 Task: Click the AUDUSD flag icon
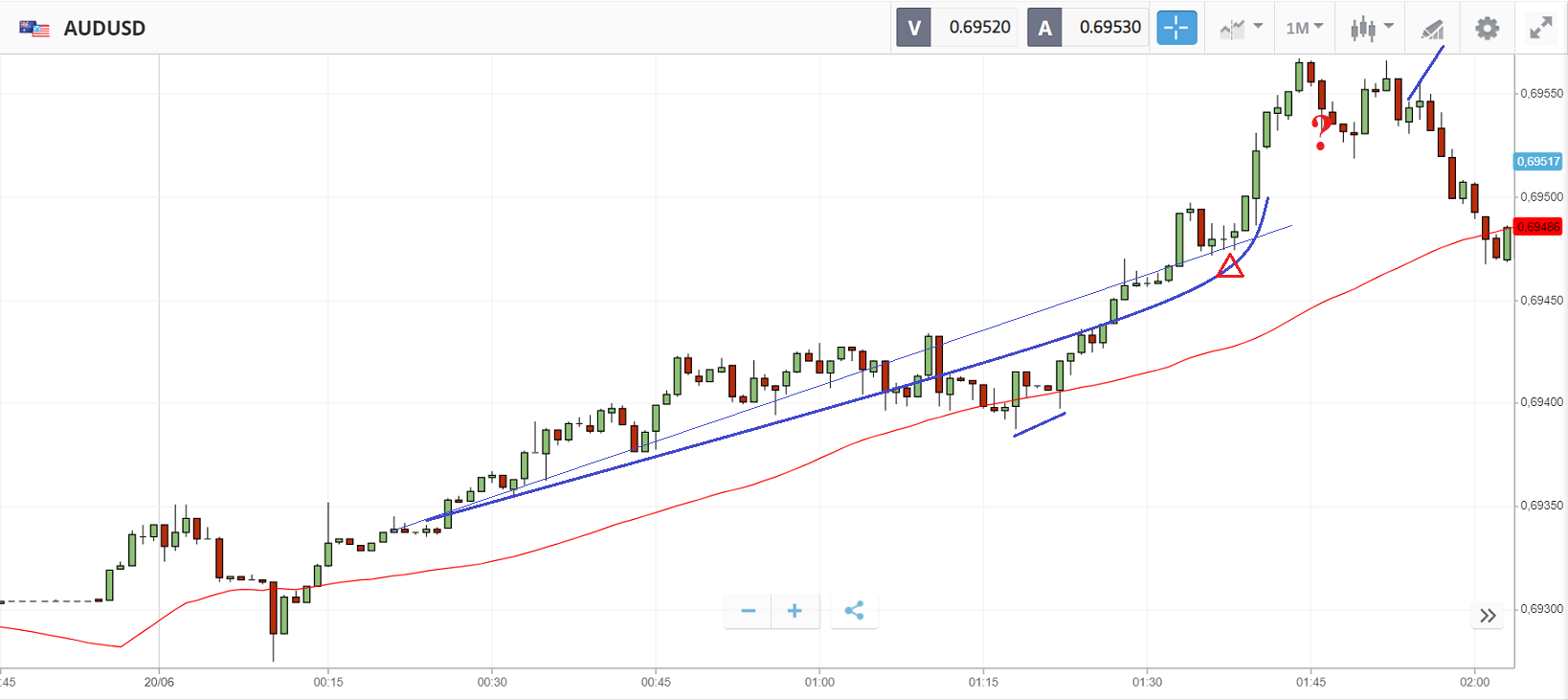click(34, 29)
